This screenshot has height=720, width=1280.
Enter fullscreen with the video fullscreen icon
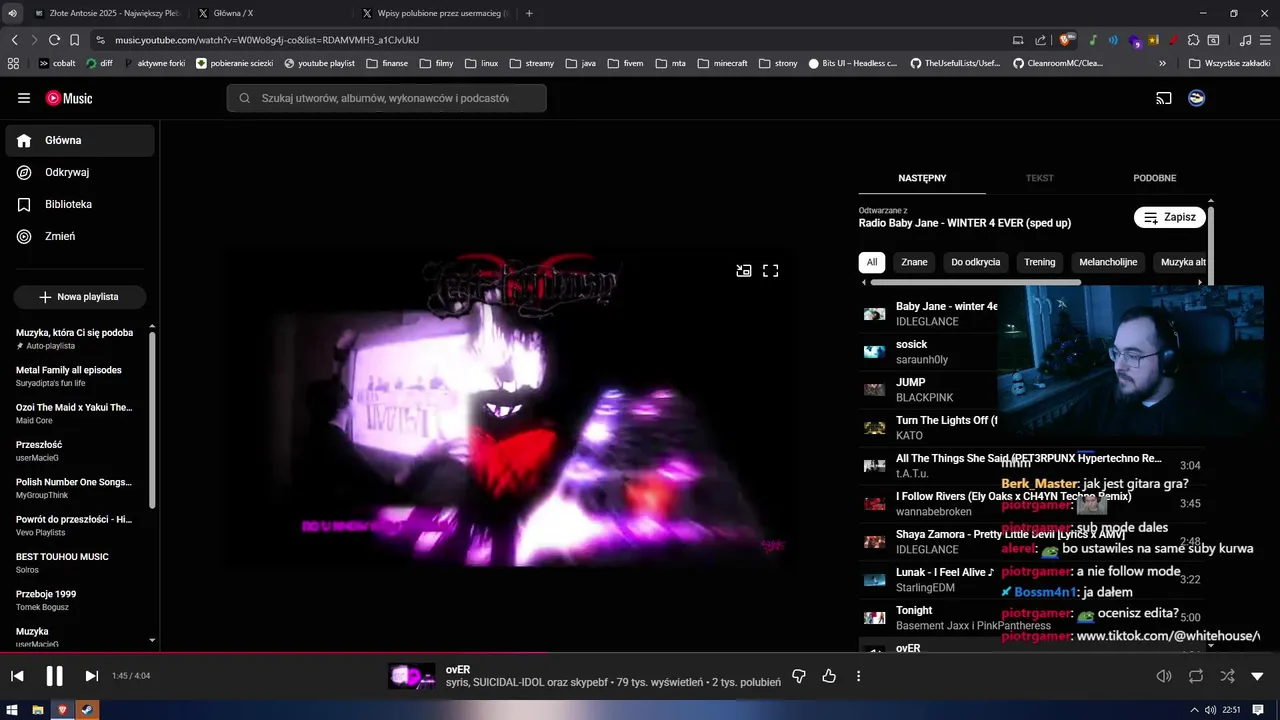pos(771,271)
